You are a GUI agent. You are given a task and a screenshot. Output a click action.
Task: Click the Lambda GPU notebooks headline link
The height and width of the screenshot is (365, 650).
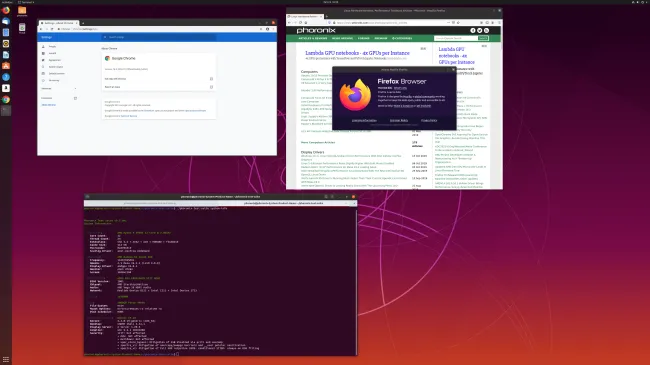click(357, 53)
